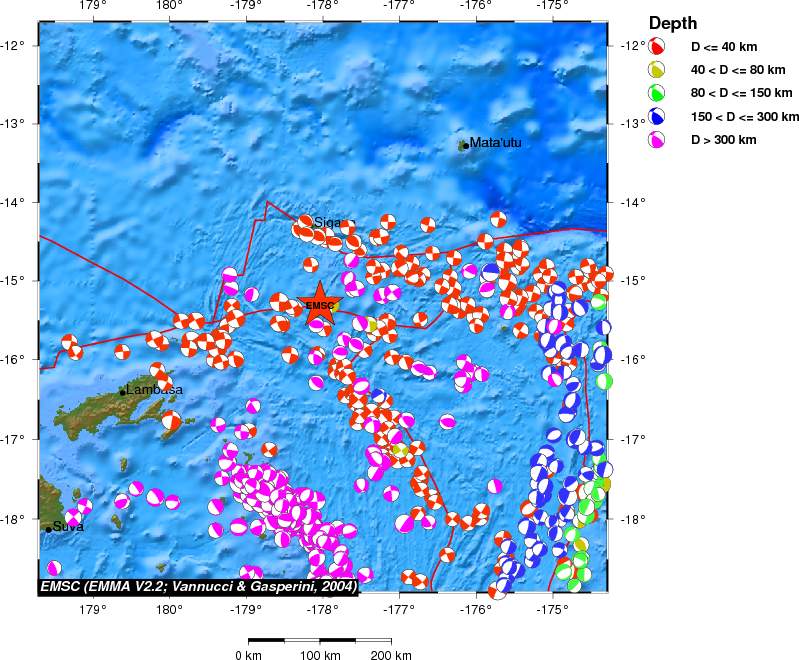Click the black city dot for Mata'utu
This screenshot has width=799, height=660.
(465, 146)
